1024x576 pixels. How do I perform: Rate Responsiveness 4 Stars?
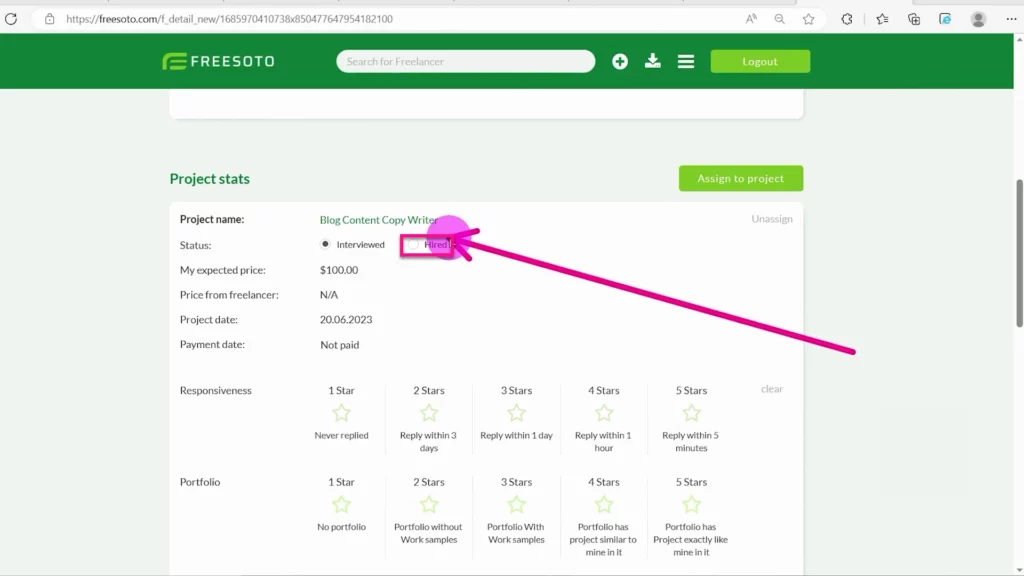tap(603, 413)
